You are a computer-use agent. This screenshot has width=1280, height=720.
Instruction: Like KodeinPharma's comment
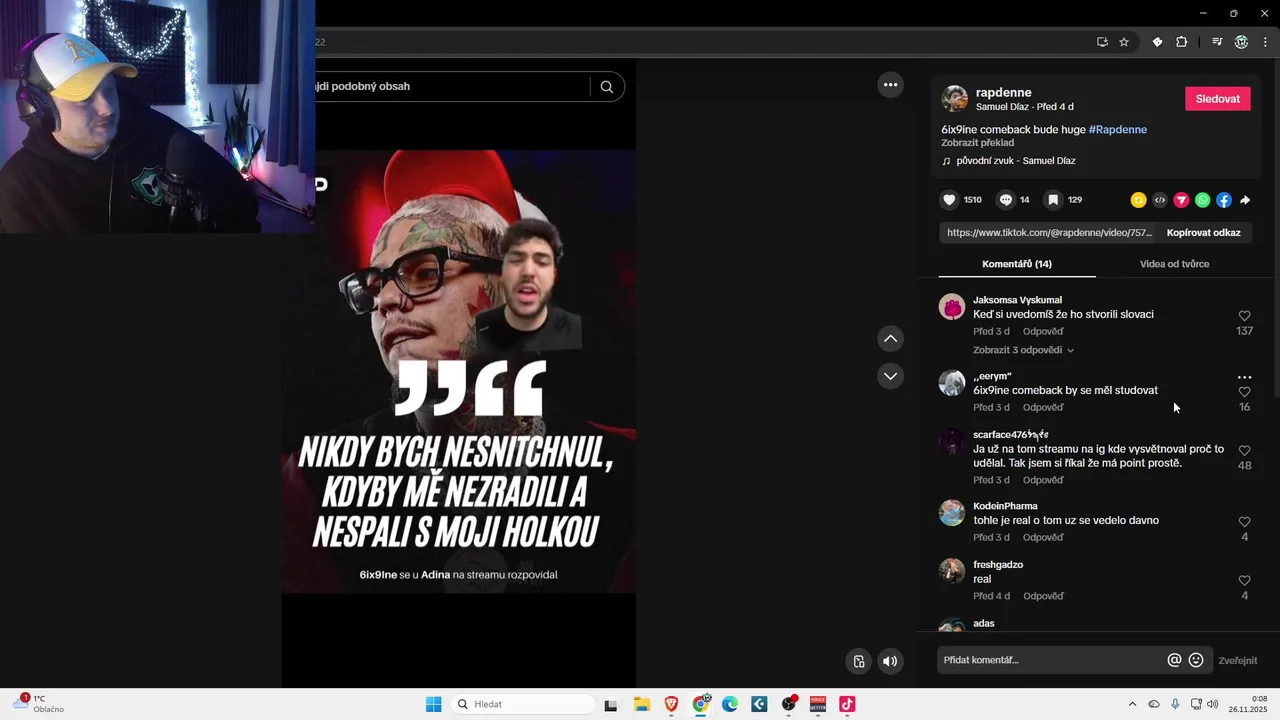click(1244, 522)
